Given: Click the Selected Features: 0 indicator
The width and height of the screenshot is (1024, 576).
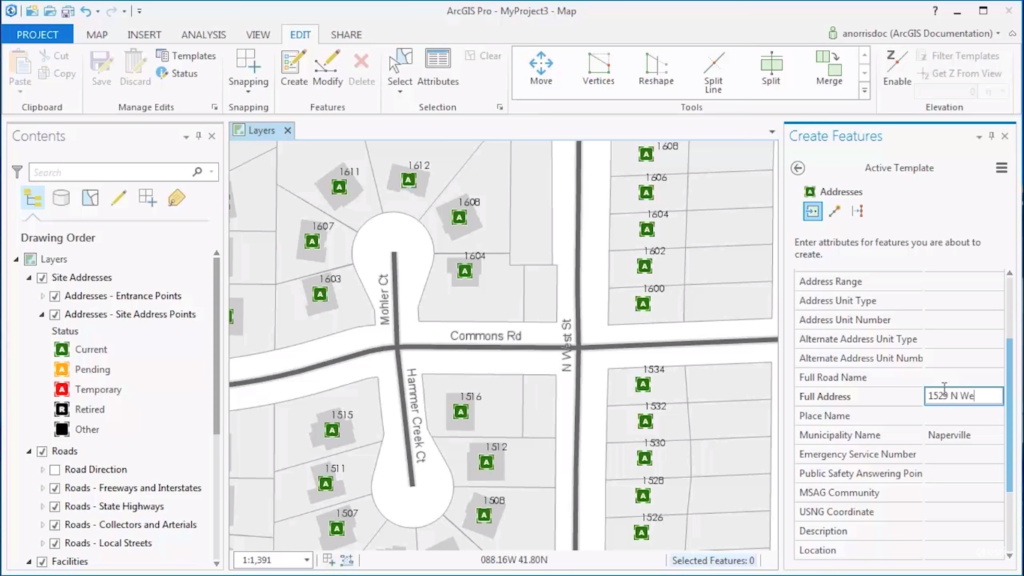Looking at the screenshot, I should 713,560.
